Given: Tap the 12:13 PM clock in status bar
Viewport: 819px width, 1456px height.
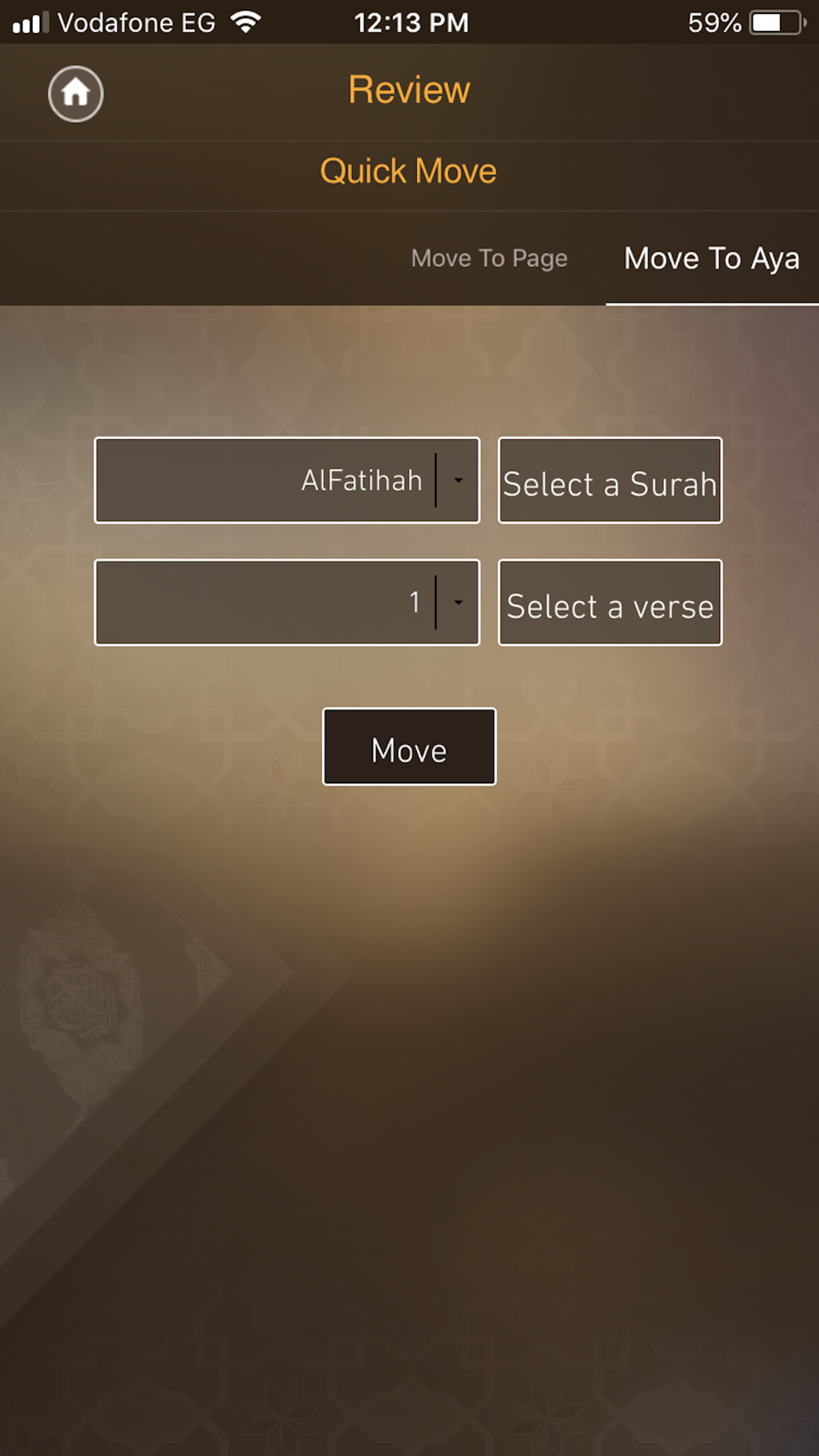Looking at the screenshot, I should point(411,22).
